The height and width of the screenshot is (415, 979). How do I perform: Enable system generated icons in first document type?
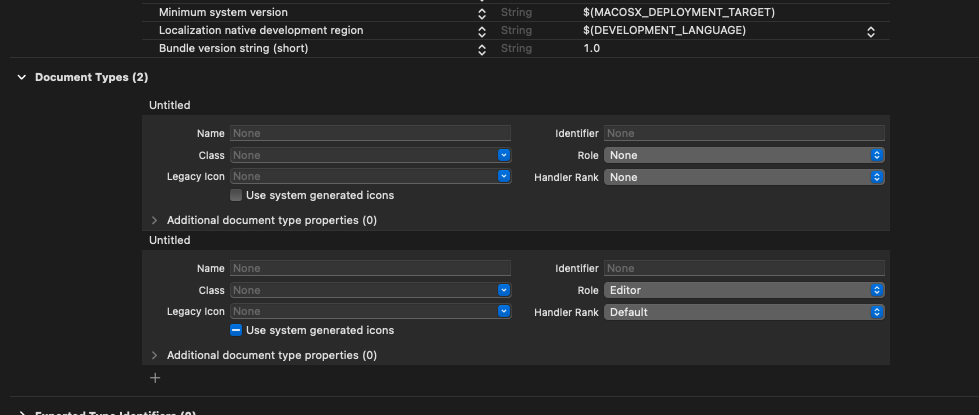coord(236,195)
